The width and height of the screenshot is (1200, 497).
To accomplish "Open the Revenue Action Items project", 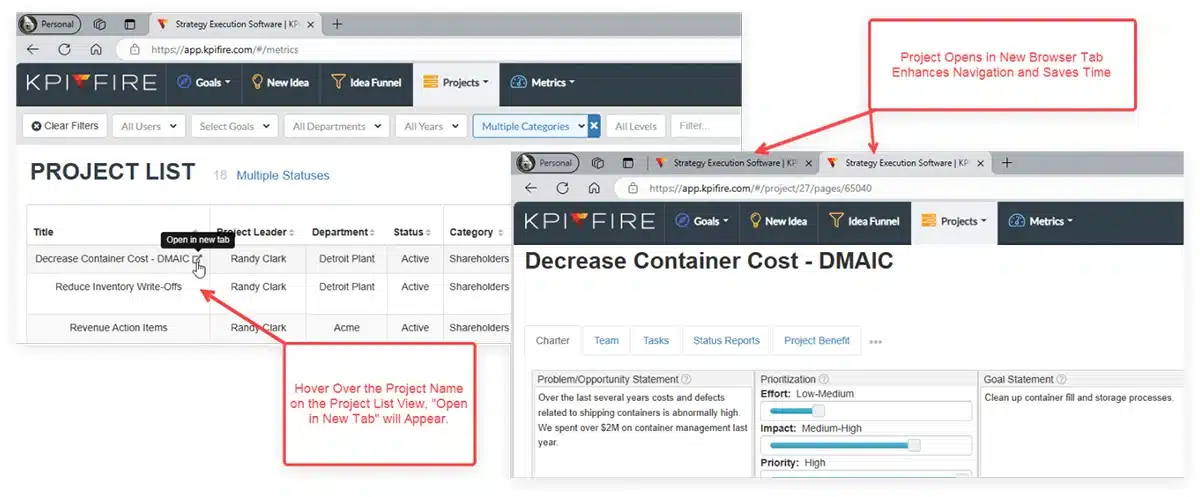I will pos(119,328).
